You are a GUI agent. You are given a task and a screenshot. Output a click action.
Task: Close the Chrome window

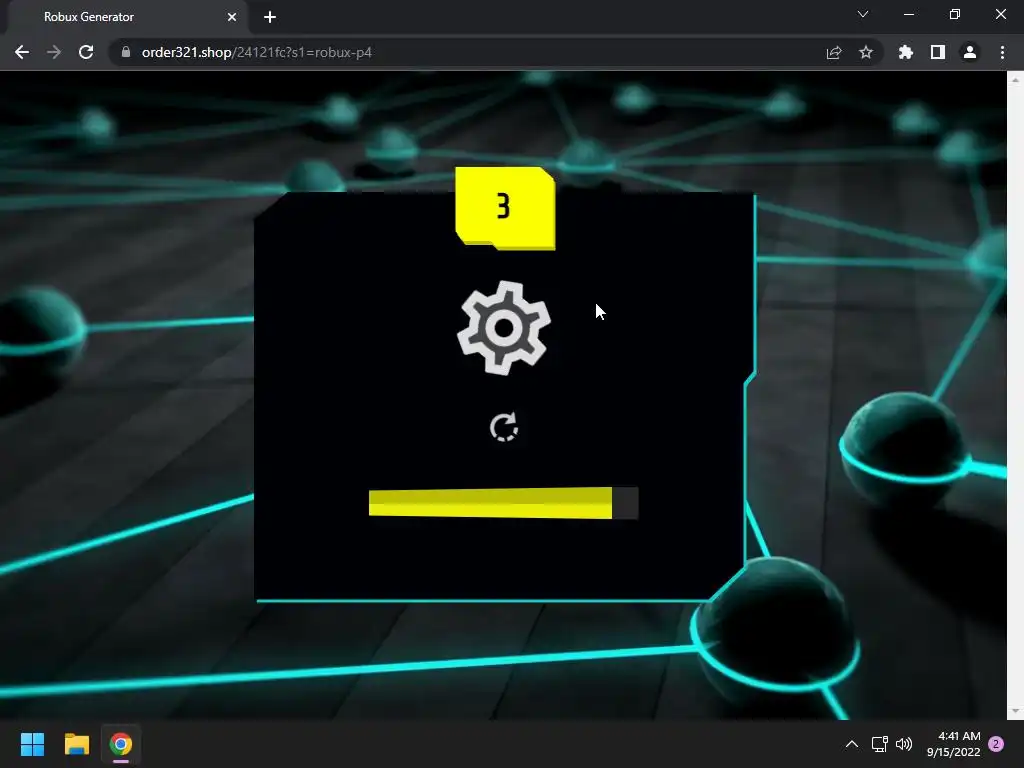pyautogui.click(x=1000, y=14)
